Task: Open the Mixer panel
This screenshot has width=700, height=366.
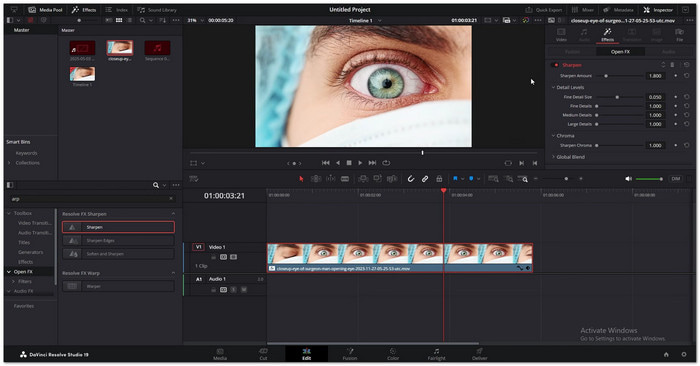Action: click(583, 10)
